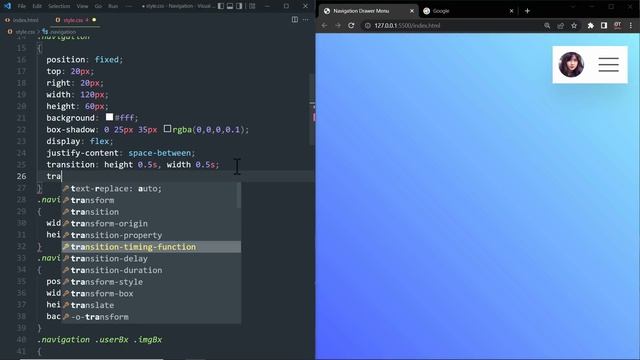Screen dimensions: 640x360
Task: Go forward in the browser
Action: pyautogui.click(x=338, y=25)
